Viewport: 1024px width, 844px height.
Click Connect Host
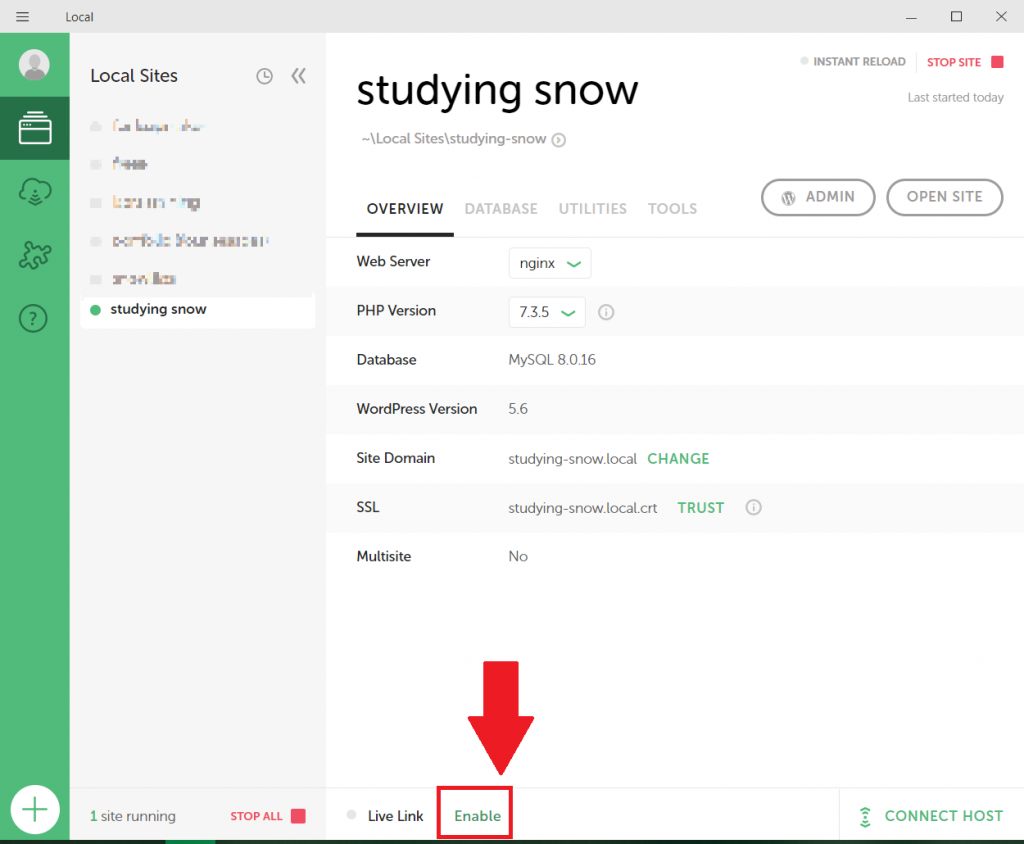944,816
